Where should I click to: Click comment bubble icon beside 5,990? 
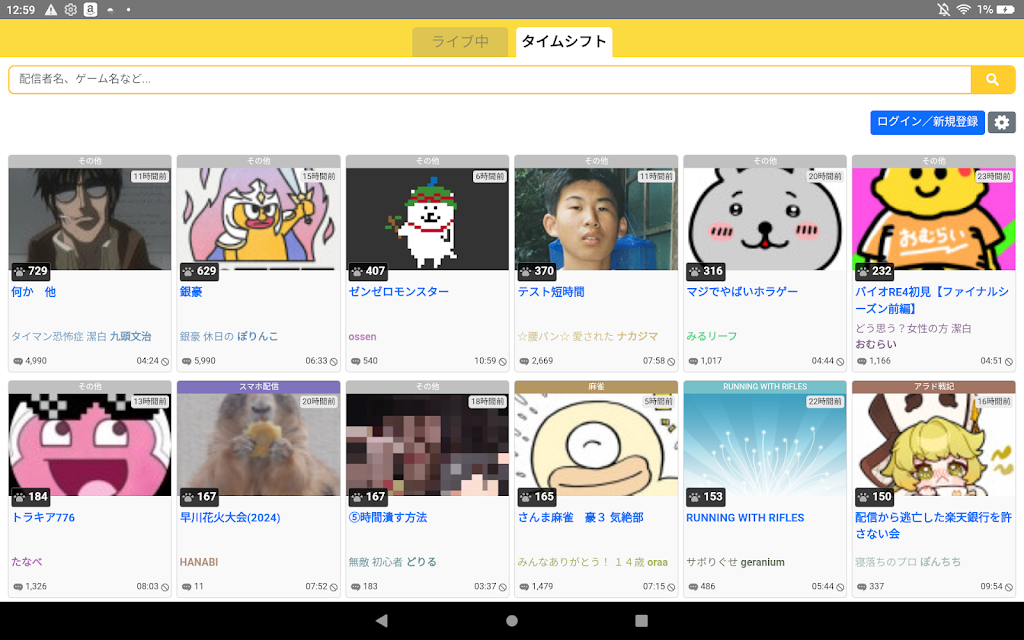click(x=186, y=361)
